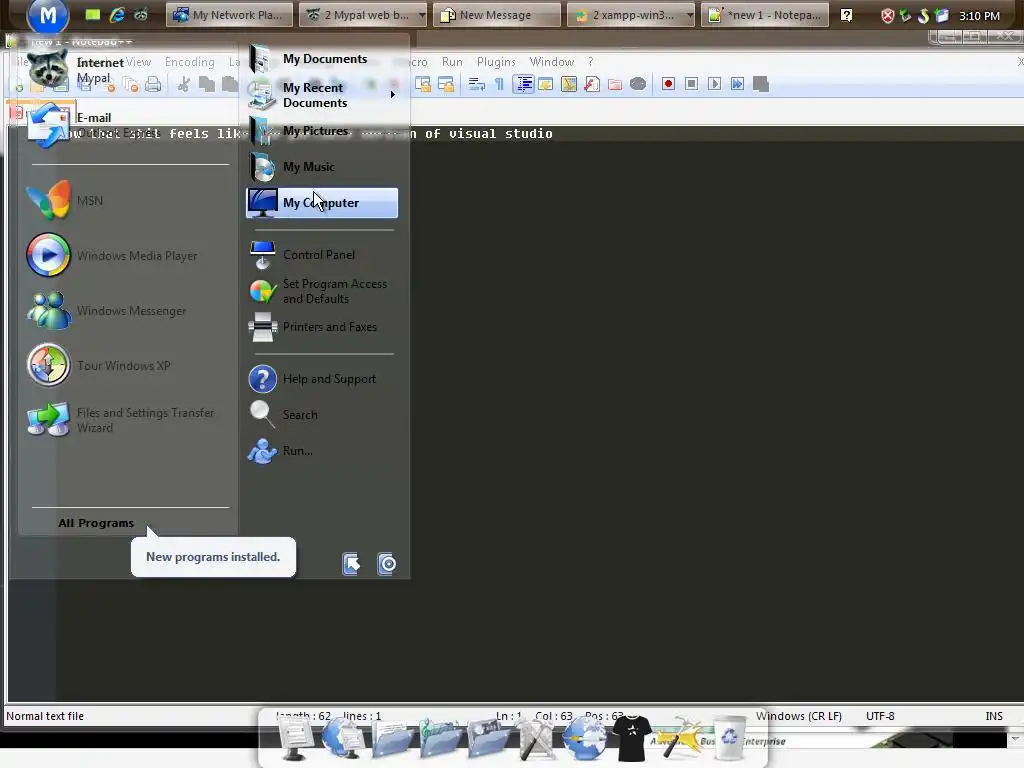Image resolution: width=1024 pixels, height=768 pixels.
Task: Run macro multiple times button
Action: click(737, 84)
